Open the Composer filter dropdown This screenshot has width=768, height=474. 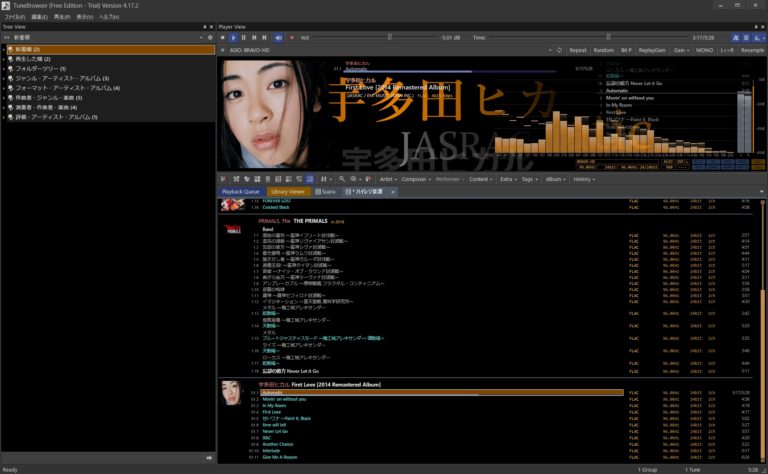[x=416, y=179]
